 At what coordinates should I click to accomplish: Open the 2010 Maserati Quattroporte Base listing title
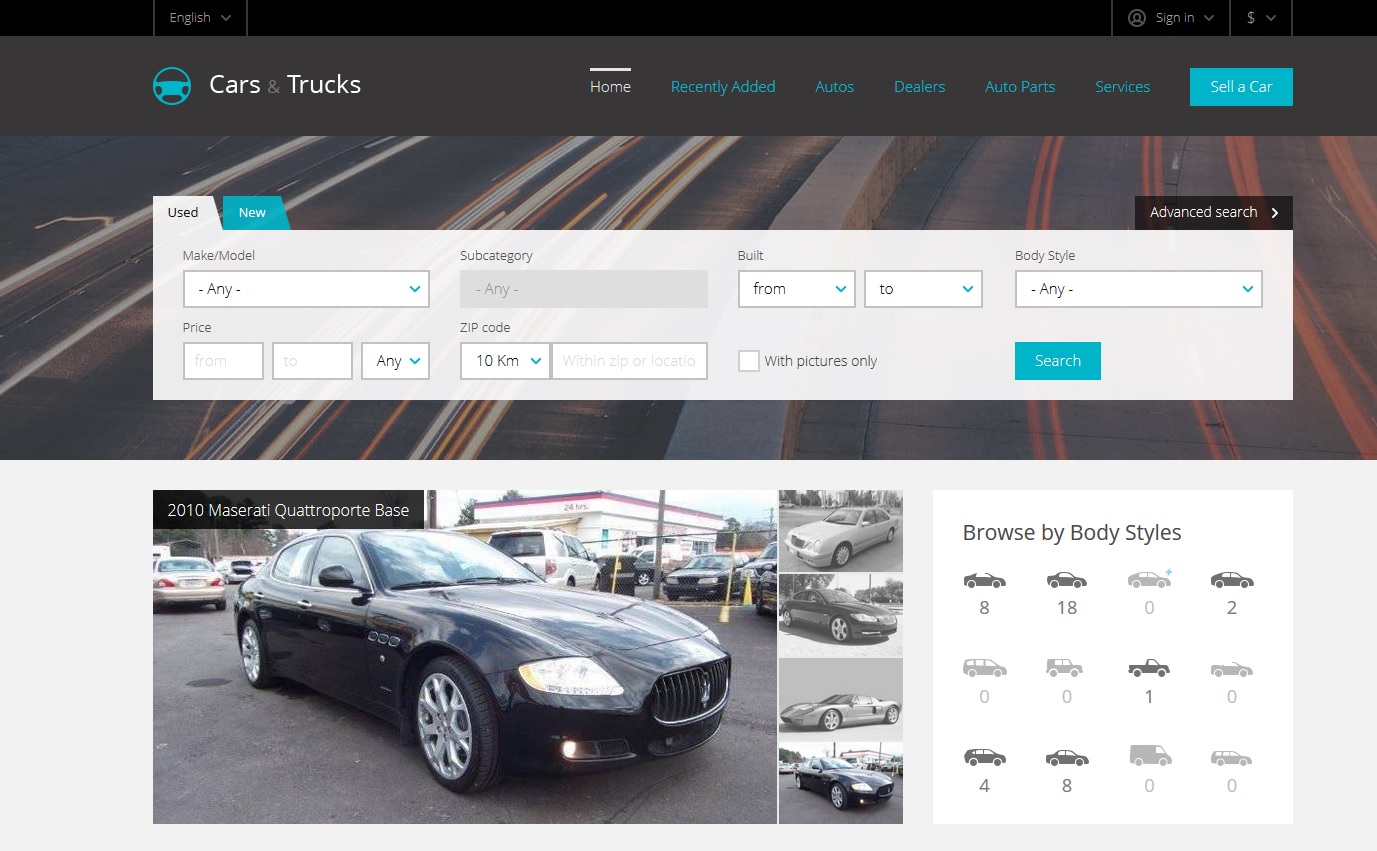click(288, 510)
